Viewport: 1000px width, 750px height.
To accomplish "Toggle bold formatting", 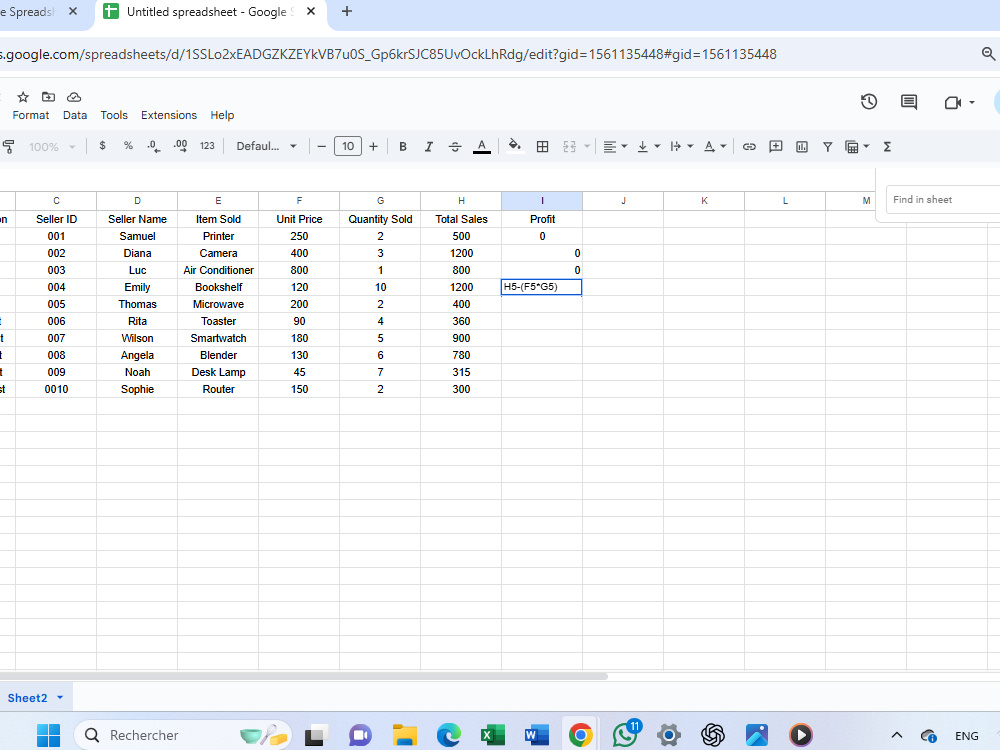I will point(402,147).
